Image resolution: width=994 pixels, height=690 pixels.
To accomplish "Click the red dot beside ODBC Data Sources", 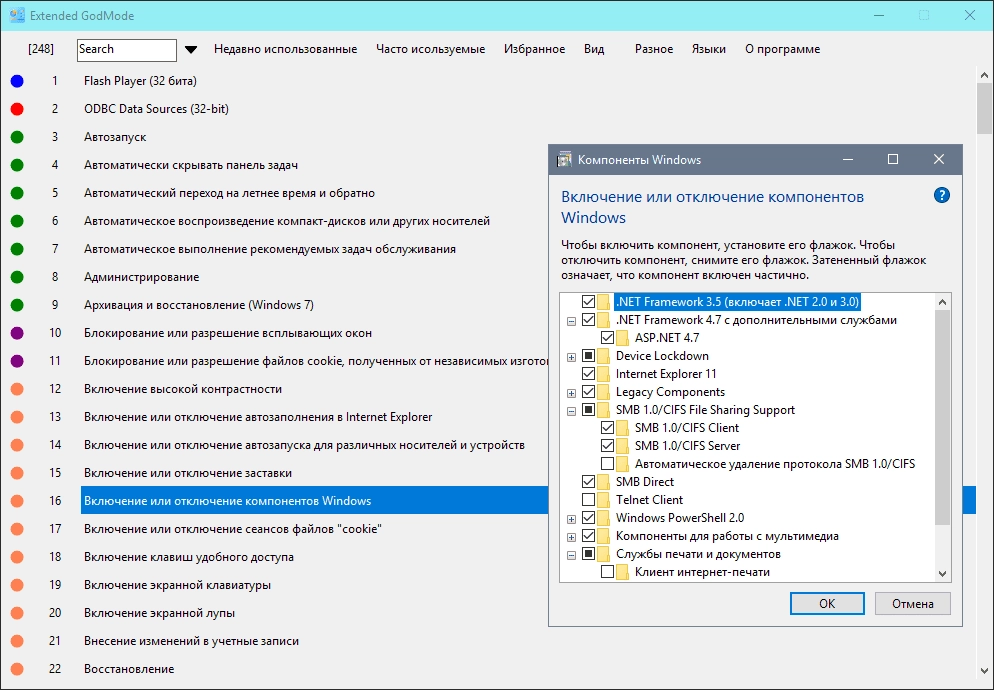I will (x=17, y=109).
